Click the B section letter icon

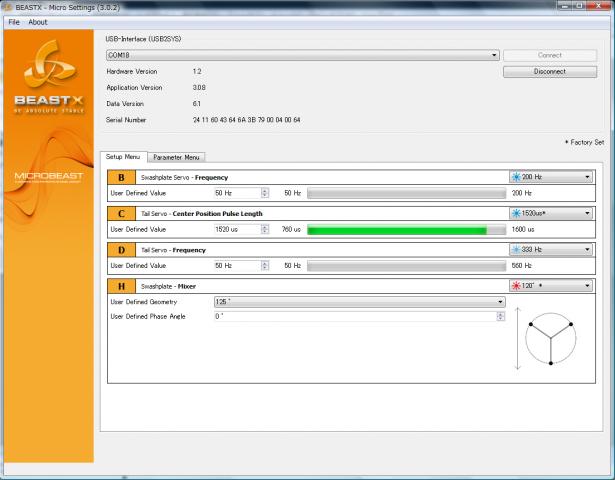click(121, 177)
